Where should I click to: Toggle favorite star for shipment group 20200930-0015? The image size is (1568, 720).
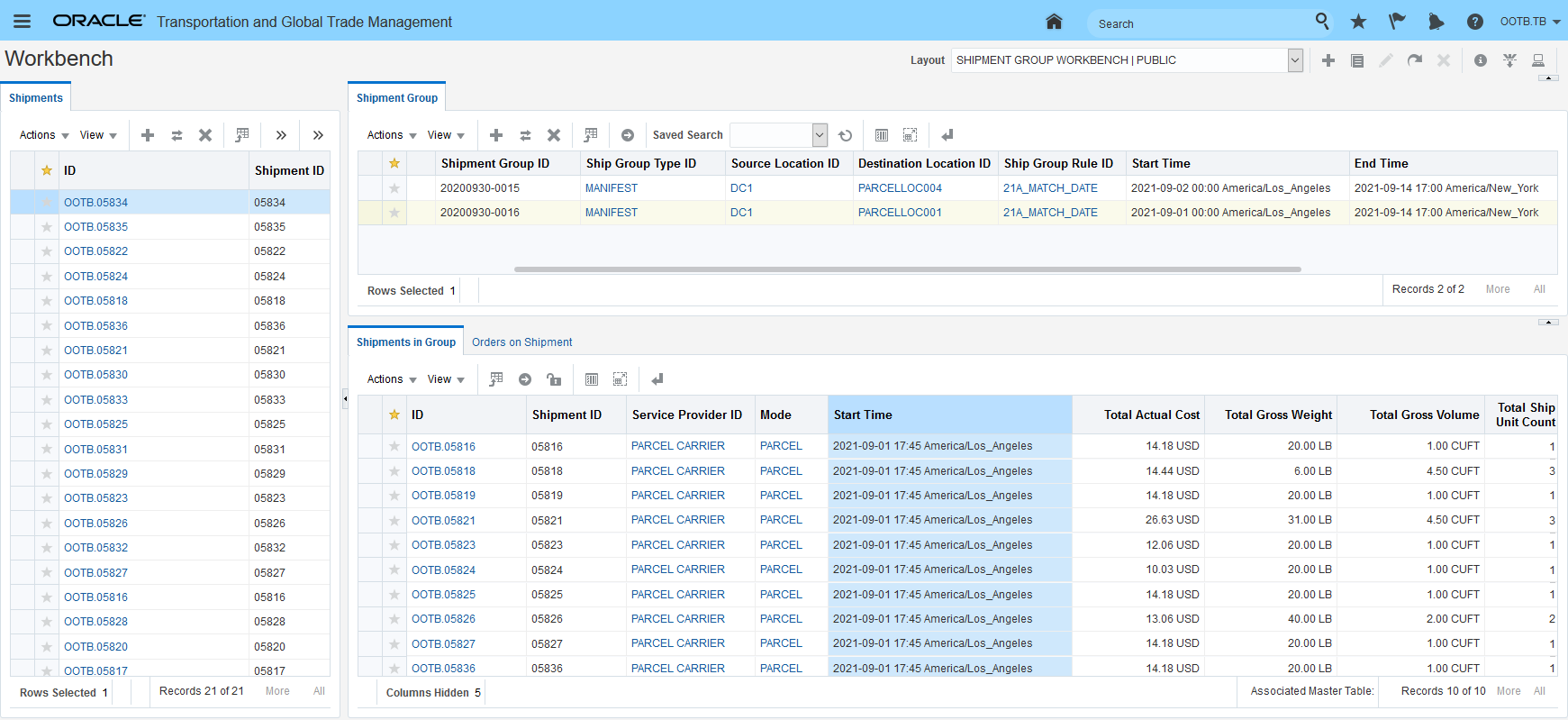coord(394,188)
